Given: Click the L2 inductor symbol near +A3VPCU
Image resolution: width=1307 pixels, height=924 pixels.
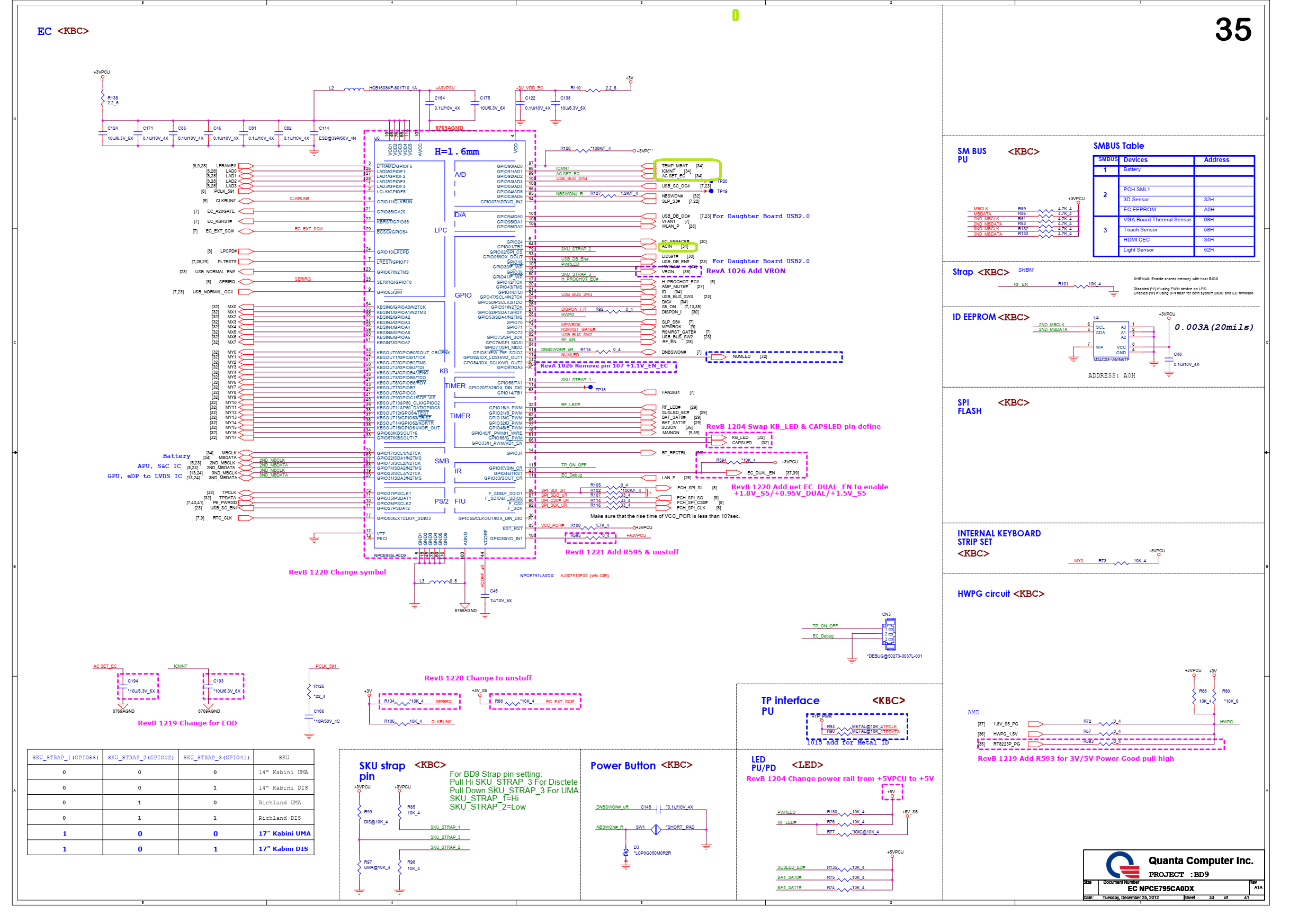Looking at the screenshot, I should click(354, 89).
